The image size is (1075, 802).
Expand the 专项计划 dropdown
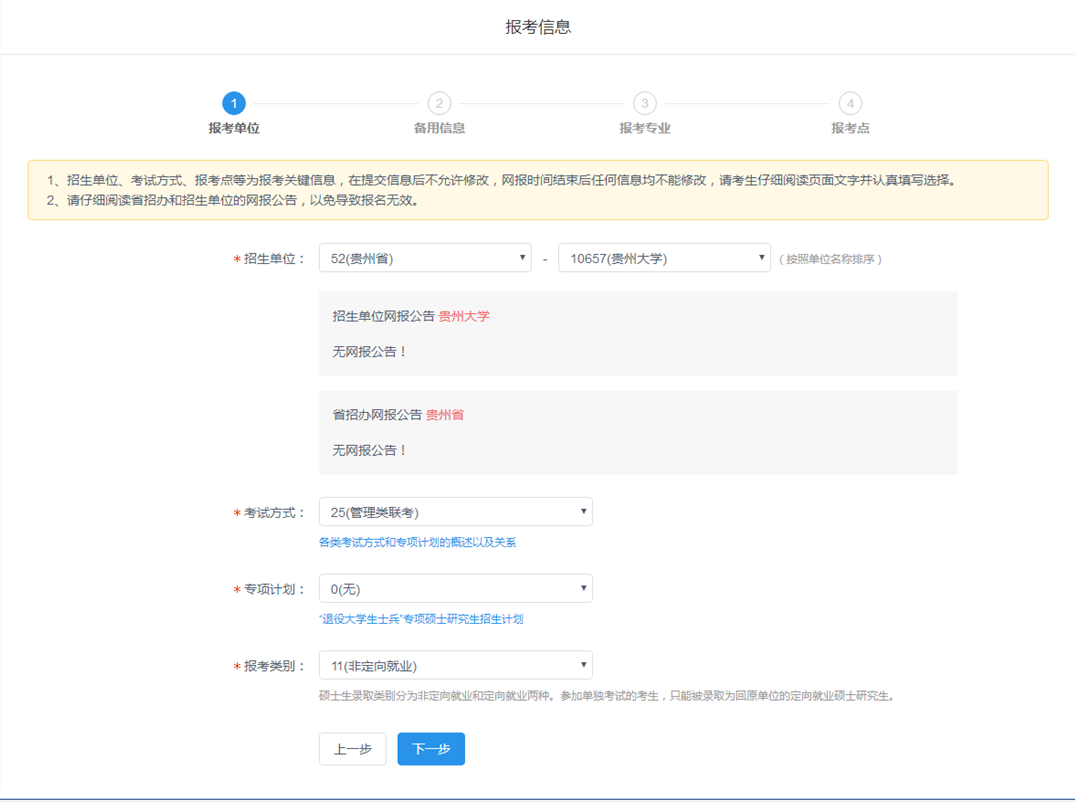click(x=455, y=589)
